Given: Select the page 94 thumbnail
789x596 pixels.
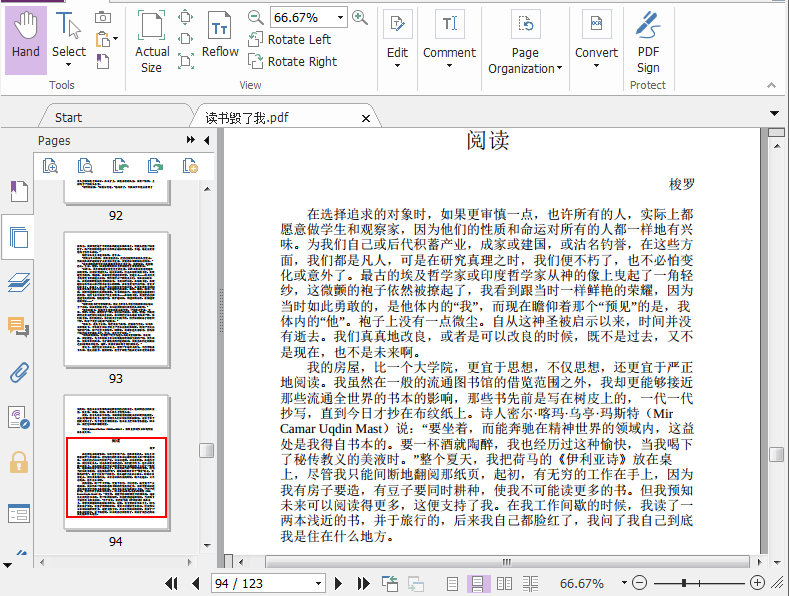Looking at the screenshot, I should click(x=116, y=462).
